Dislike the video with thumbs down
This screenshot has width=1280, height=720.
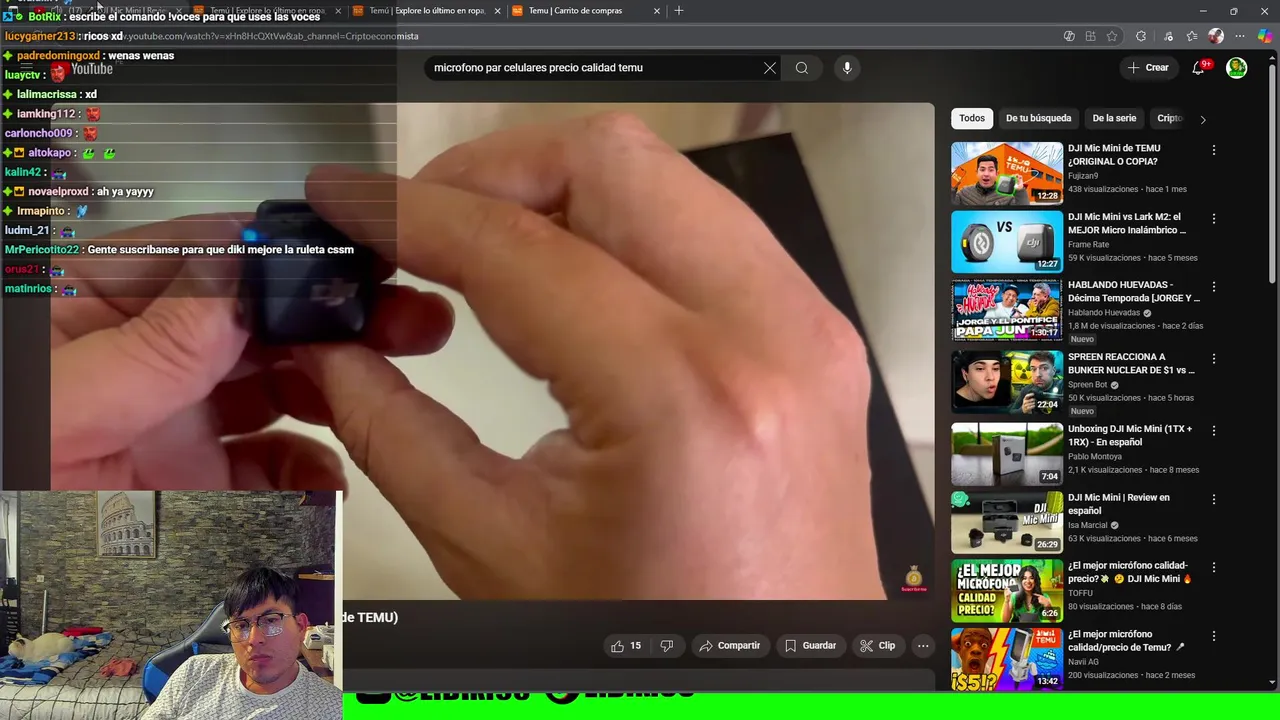pyautogui.click(x=666, y=646)
